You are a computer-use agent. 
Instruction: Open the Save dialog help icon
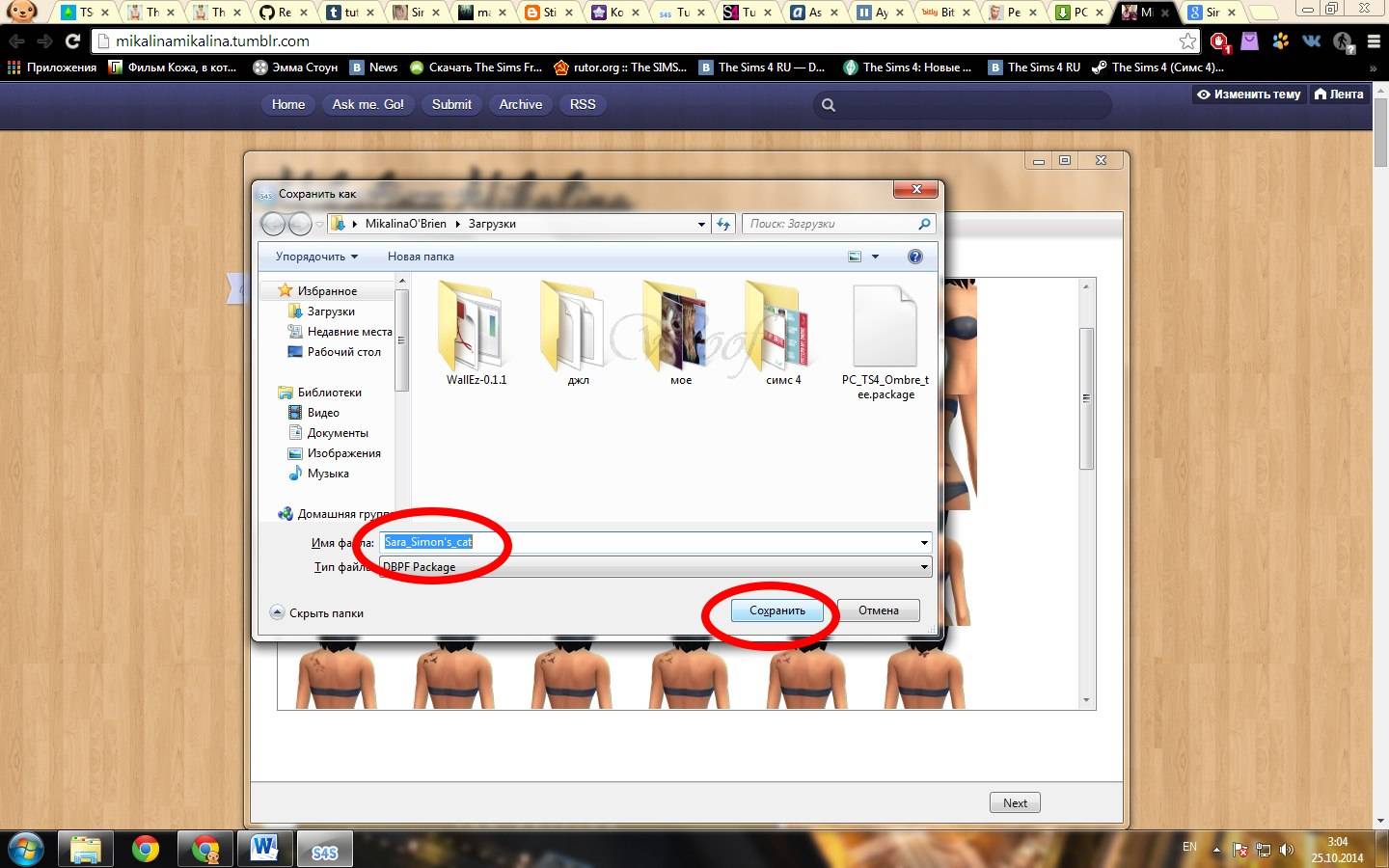click(x=914, y=257)
